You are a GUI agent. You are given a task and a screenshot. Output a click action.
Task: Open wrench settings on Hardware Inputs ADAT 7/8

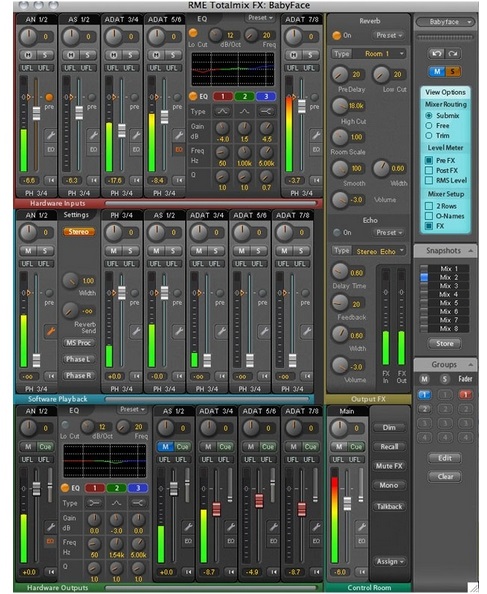(x=316, y=135)
